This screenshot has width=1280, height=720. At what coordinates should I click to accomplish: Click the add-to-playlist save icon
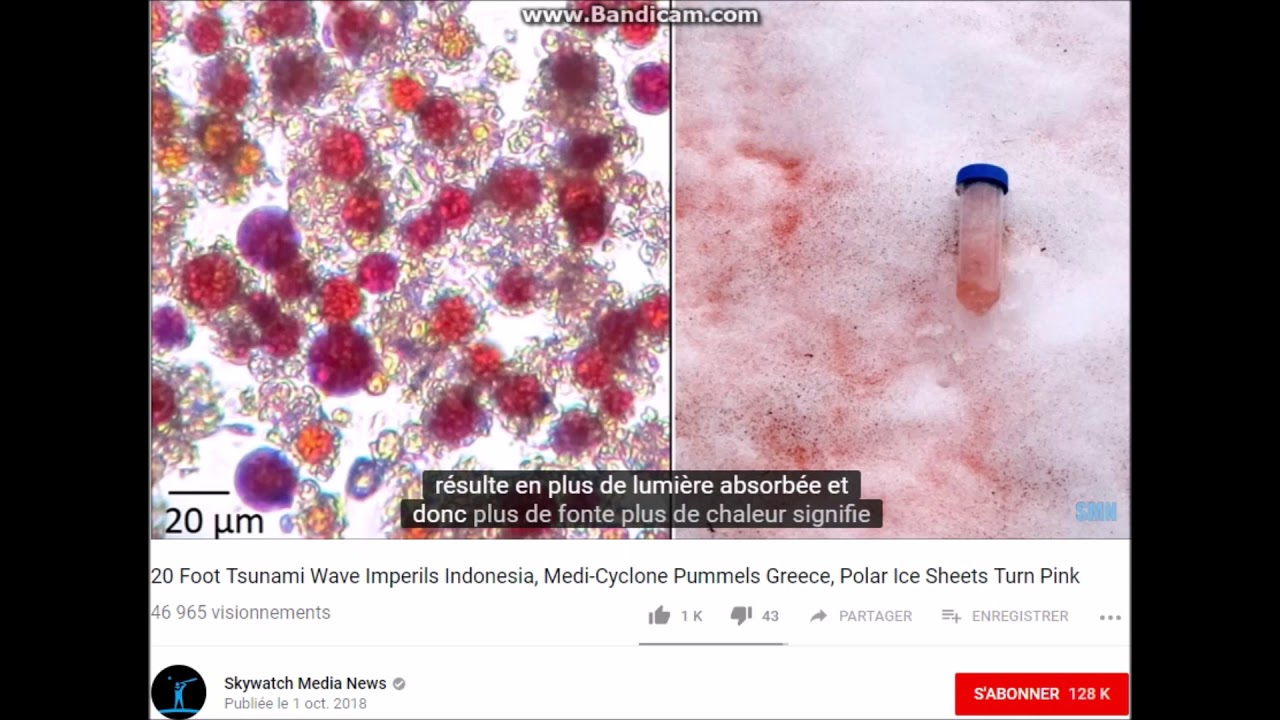click(951, 616)
